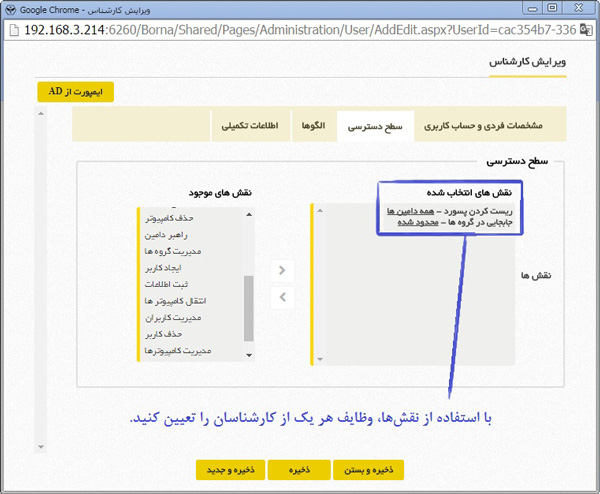The height and width of the screenshot is (494, 600).
Task: Select ایجاد کاربر role item
Action: pos(171,268)
